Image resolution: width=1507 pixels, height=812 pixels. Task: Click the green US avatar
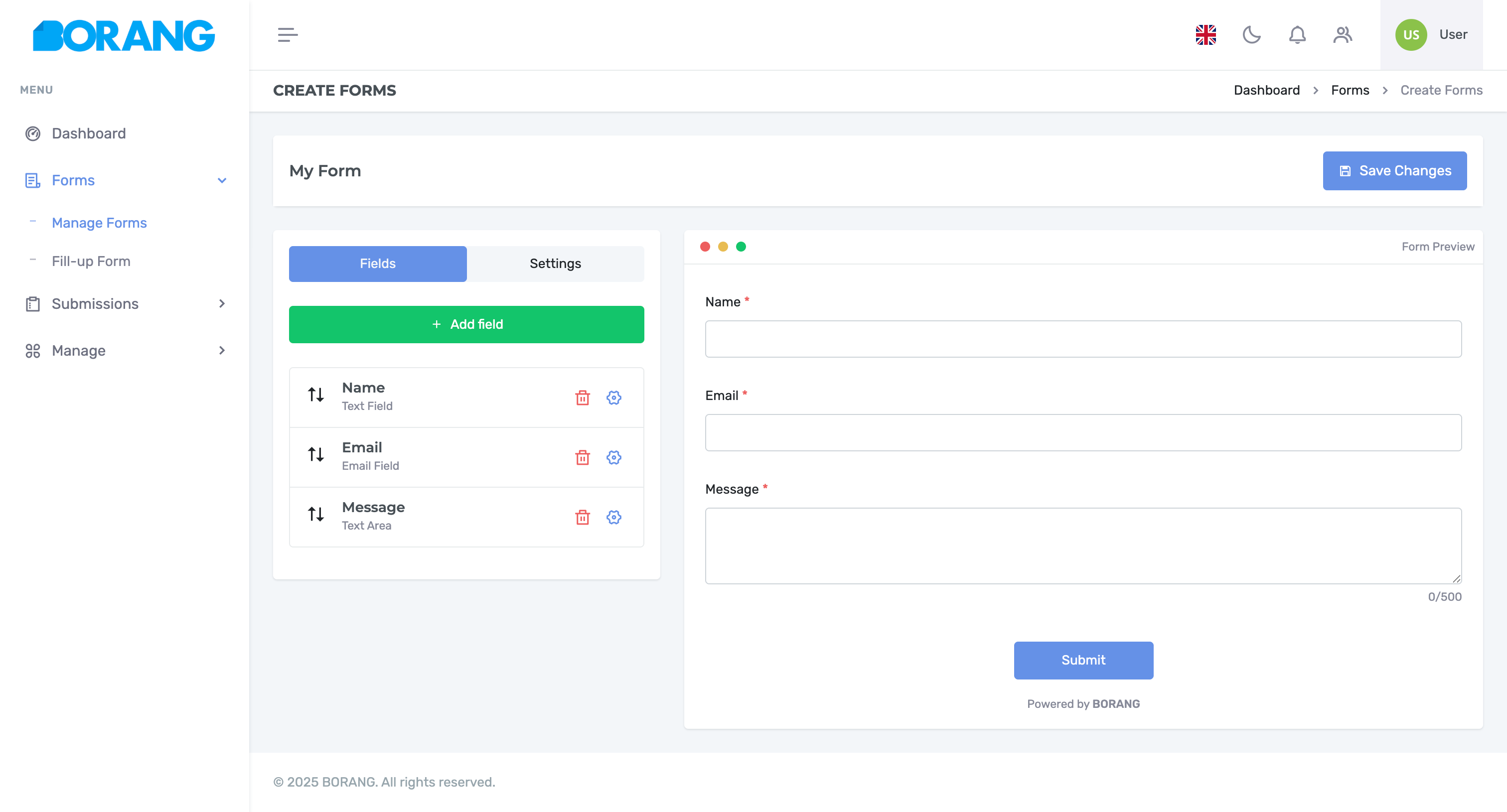click(1410, 35)
